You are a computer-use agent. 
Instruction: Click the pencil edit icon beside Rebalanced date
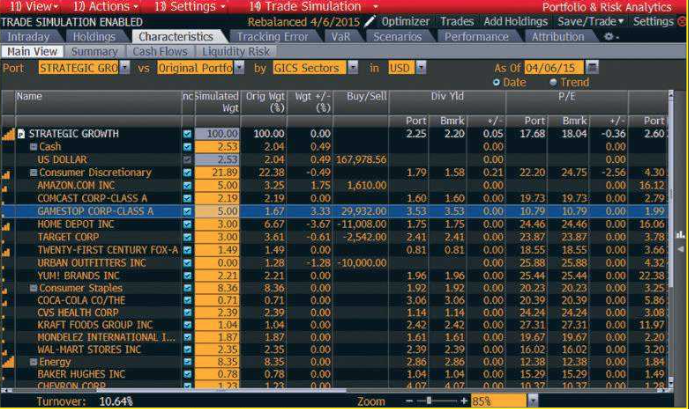pos(370,21)
